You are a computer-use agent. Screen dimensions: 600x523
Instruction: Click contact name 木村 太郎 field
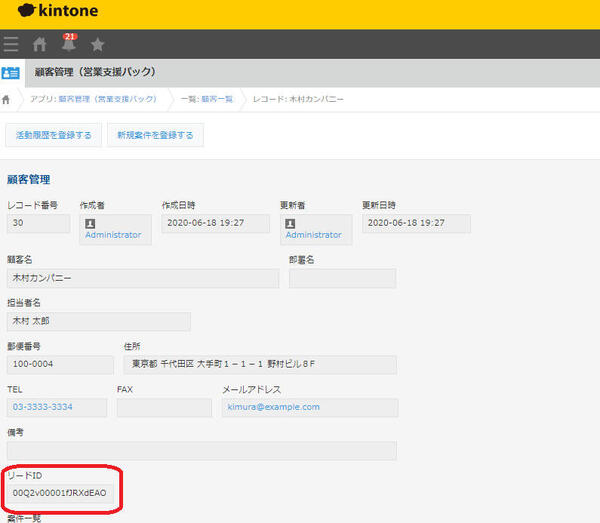(99, 321)
